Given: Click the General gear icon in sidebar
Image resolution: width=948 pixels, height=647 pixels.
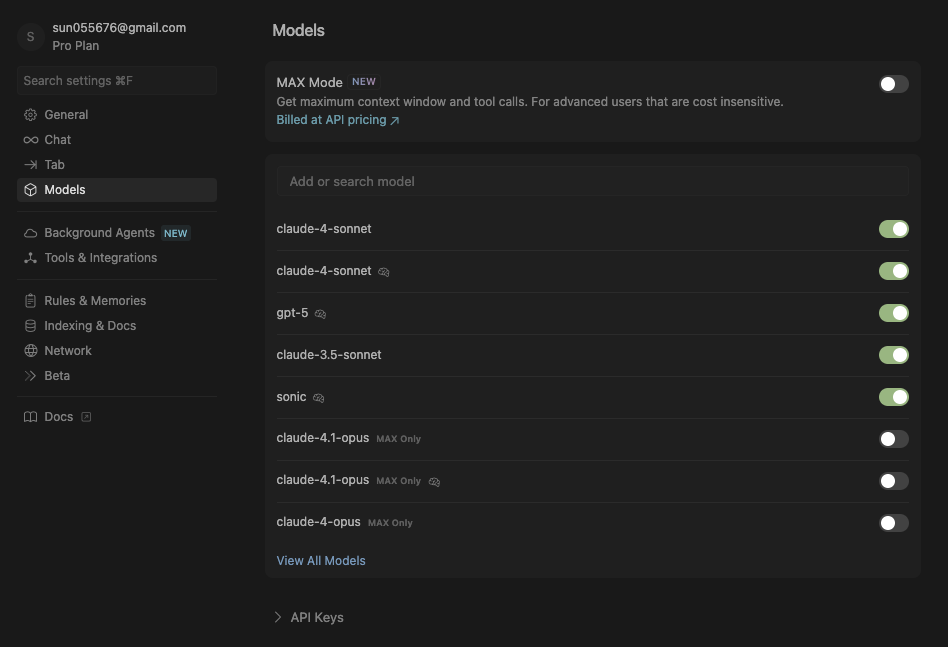Looking at the screenshot, I should (x=31, y=115).
